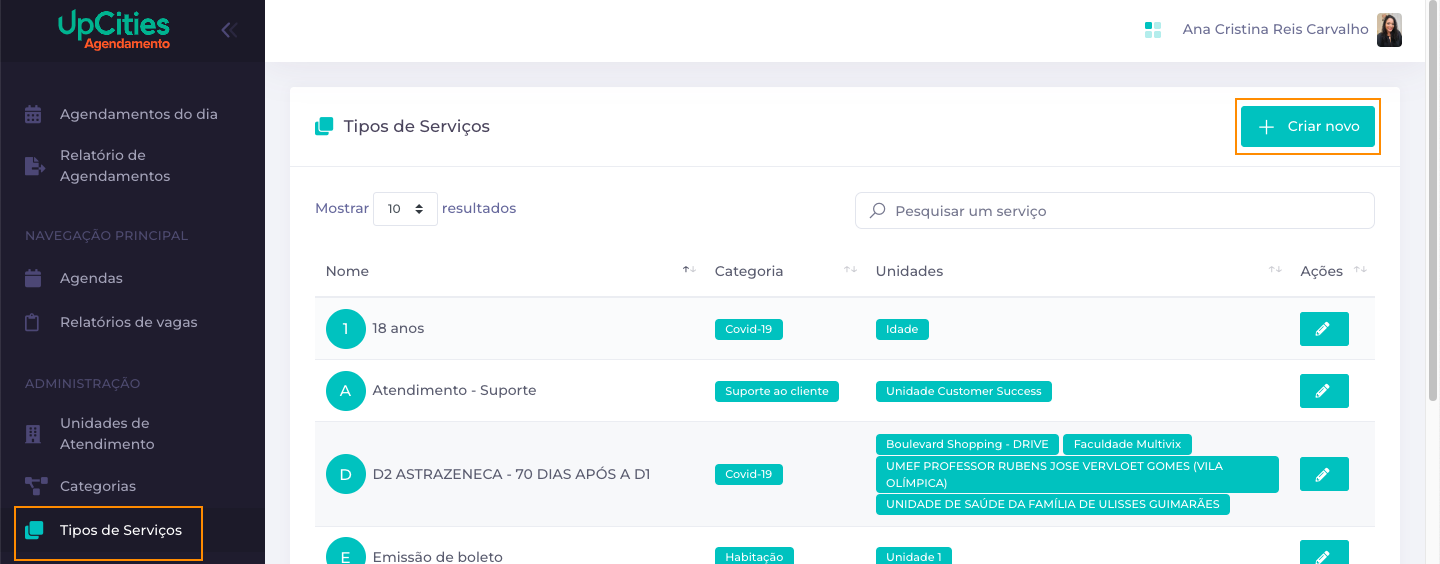Click UMEF PROFESSOR RUBENS JOSE VERVLOET GOMES tag
The image size is (1440, 564).
(1077, 474)
